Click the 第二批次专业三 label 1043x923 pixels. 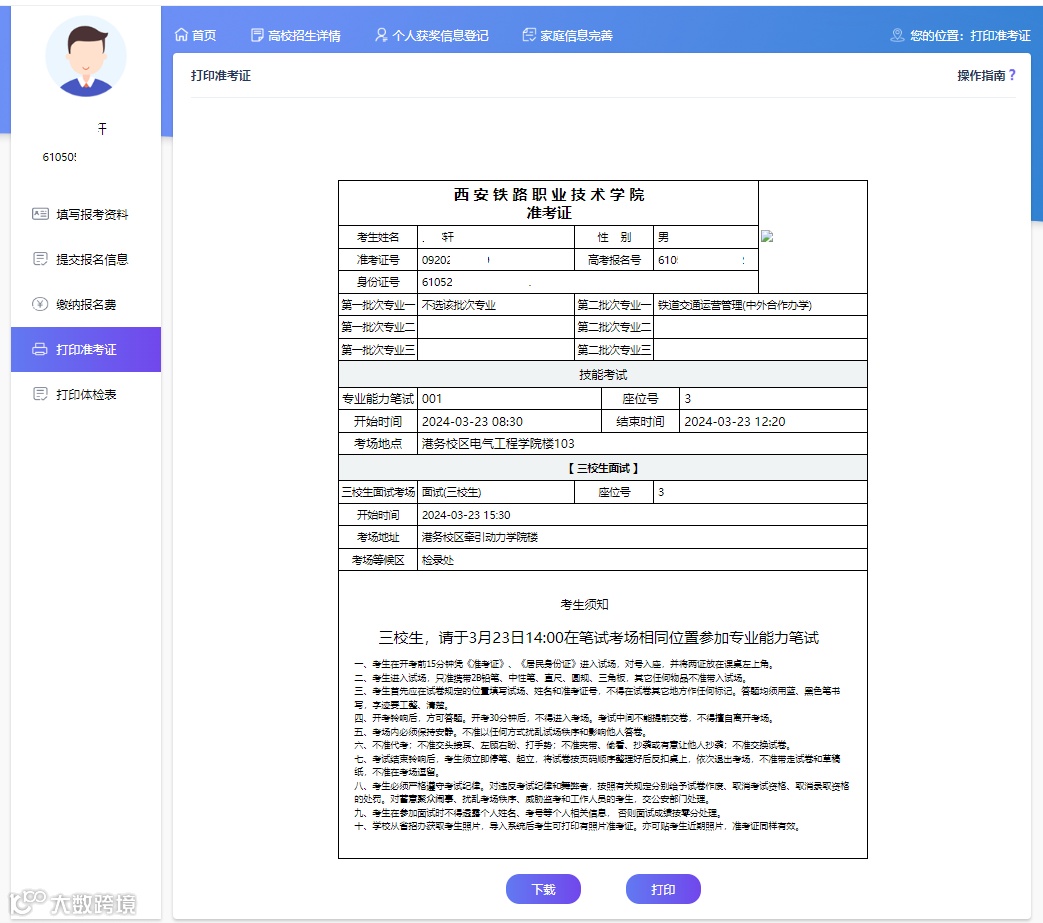[x=614, y=349]
